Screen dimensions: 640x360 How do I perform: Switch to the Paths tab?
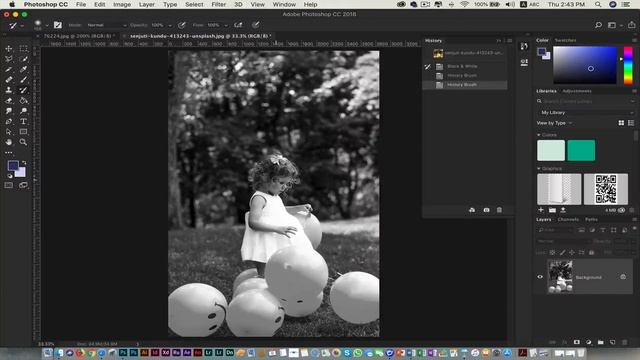591,220
